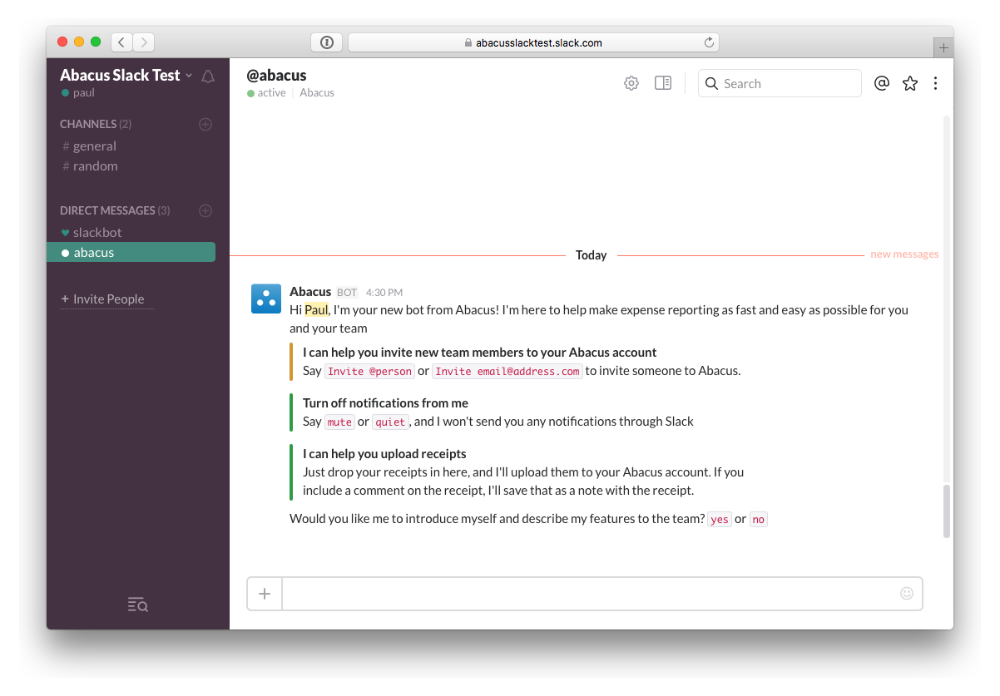1000x696 pixels.
Task: Click the gray 'Abacus' subtitle in the header
Action: click(317, 93)
